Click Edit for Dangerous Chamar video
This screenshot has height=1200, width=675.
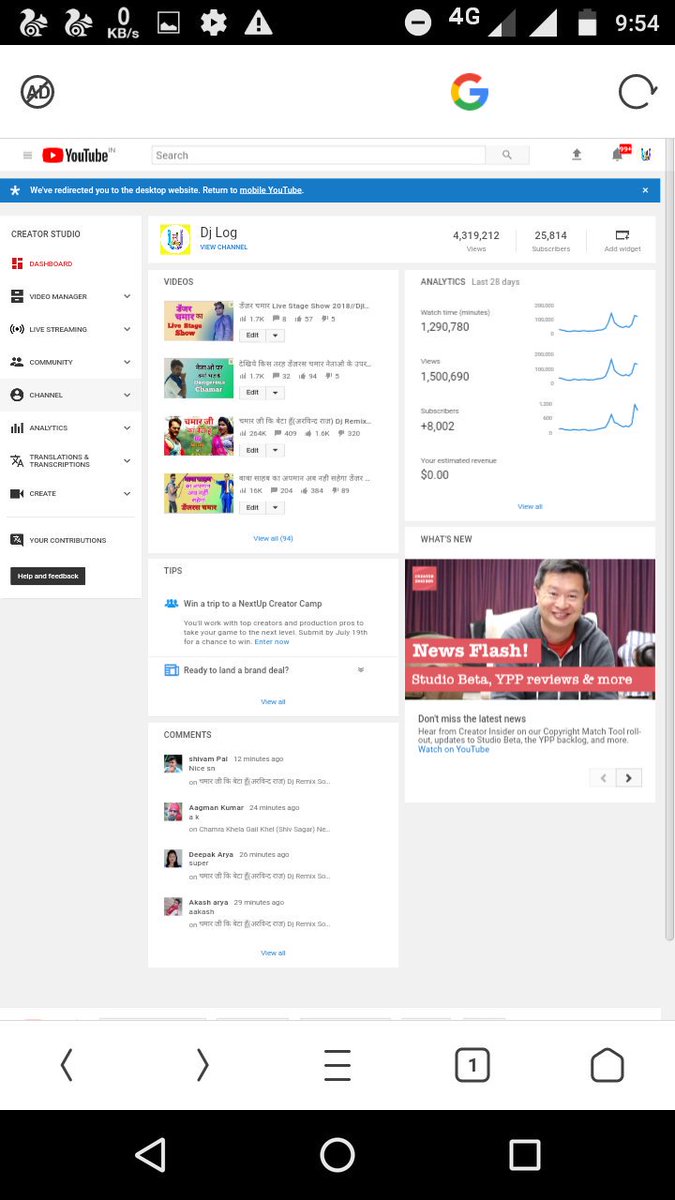tap(252, 393)
